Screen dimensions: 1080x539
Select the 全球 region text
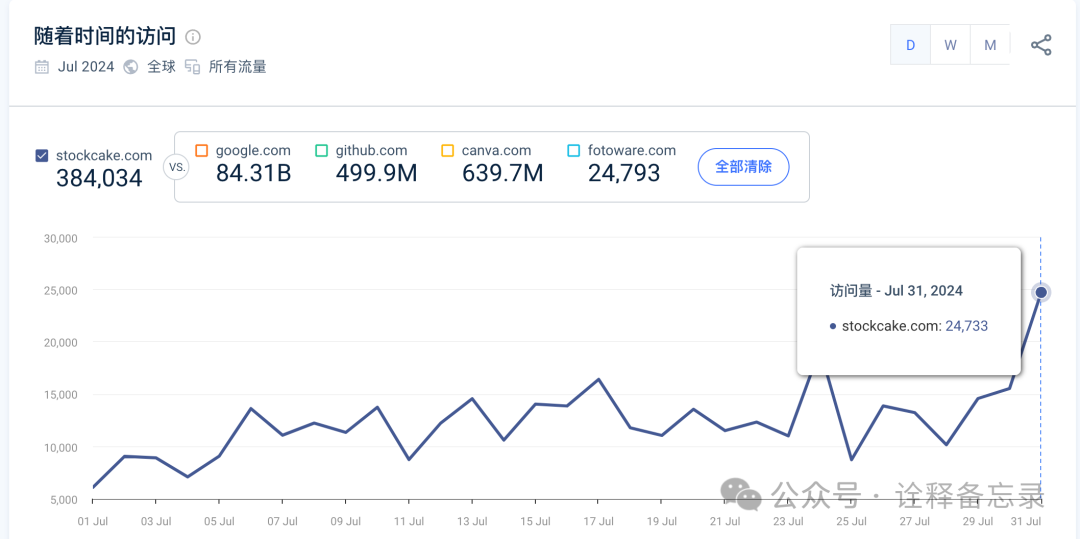click(x=161, y=67)
